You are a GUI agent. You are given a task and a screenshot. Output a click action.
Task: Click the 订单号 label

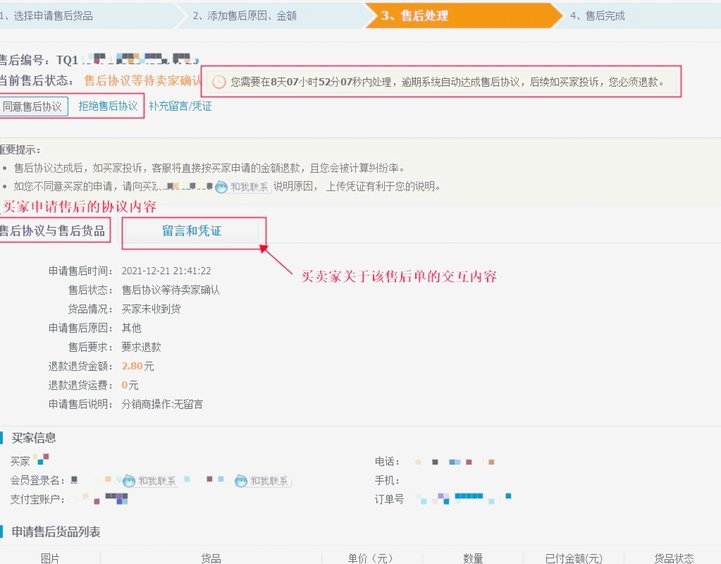(389, 499)
